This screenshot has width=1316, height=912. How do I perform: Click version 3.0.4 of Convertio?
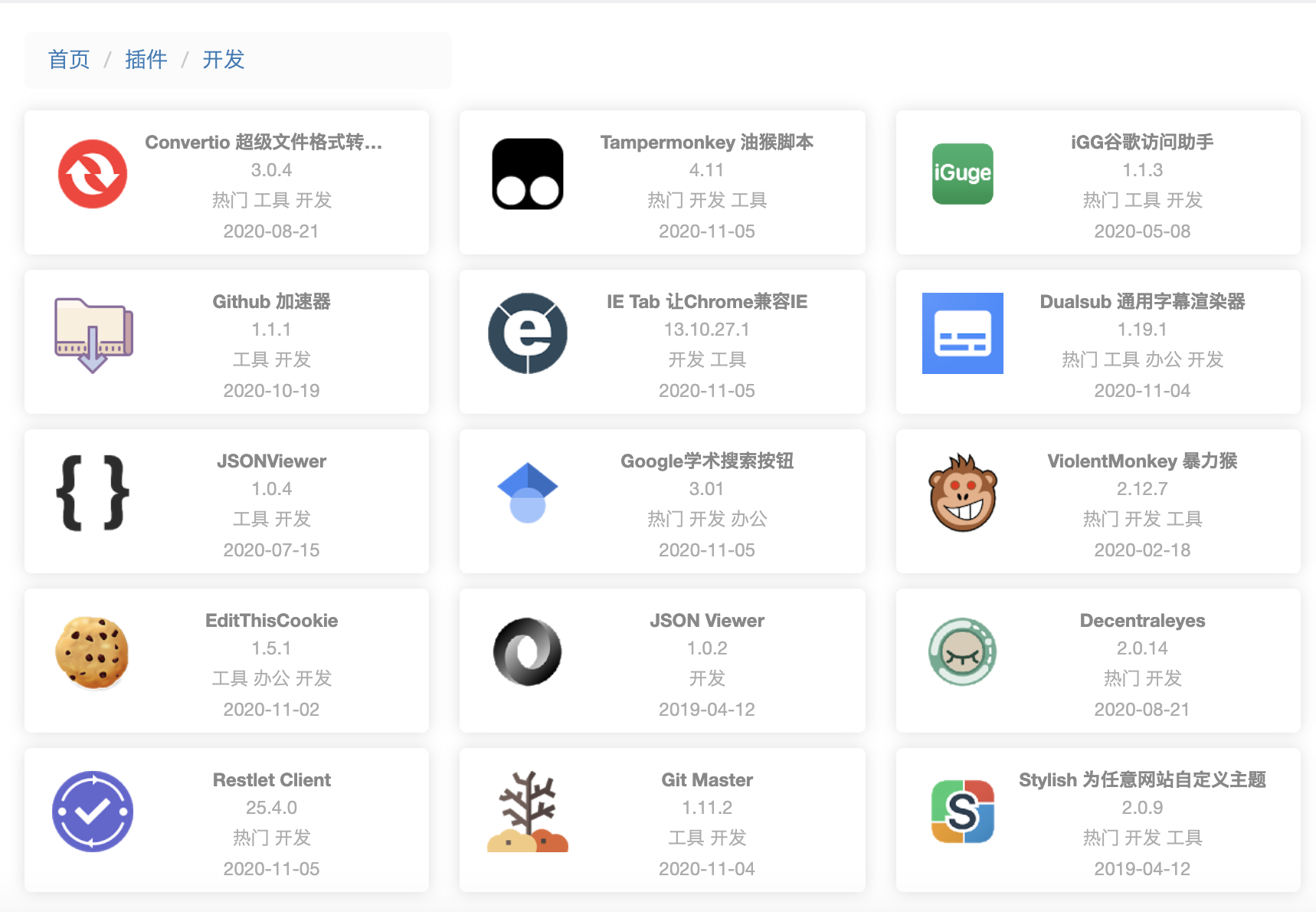[x=272, y=170]
